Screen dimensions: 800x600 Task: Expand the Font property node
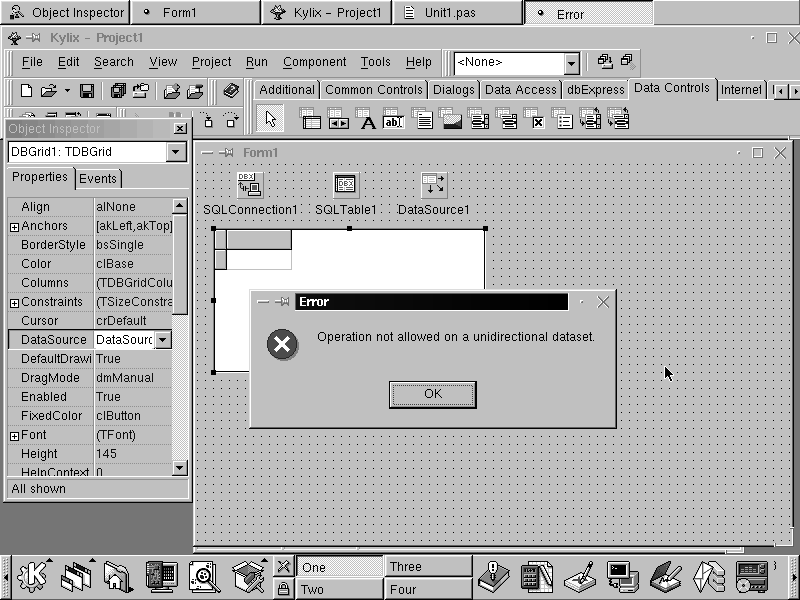[x=14, y=436]
